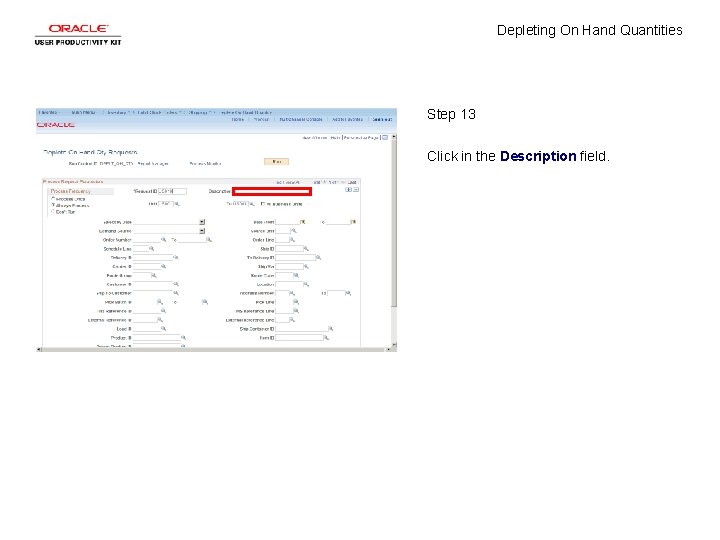Open lookup for Location field
Image resolution: width=720 pixels, height=540 pixels.
306,284
